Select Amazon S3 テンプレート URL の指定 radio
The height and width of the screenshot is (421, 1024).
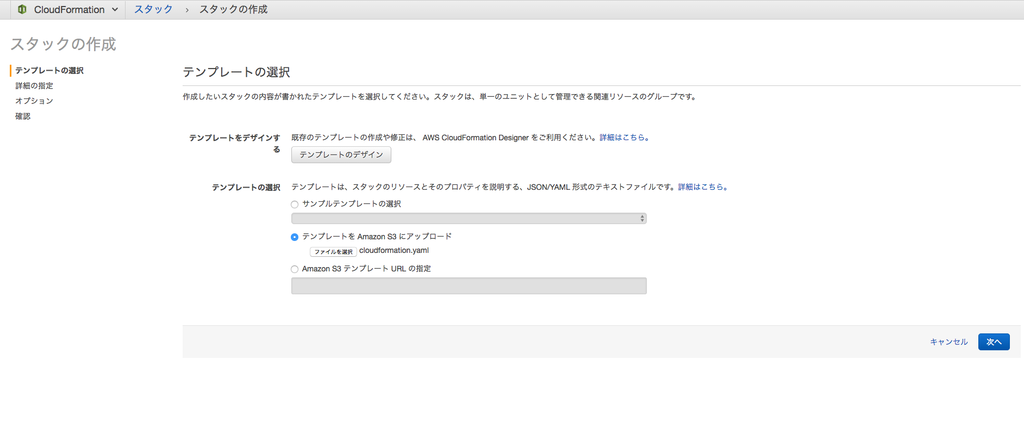point(295,269)
